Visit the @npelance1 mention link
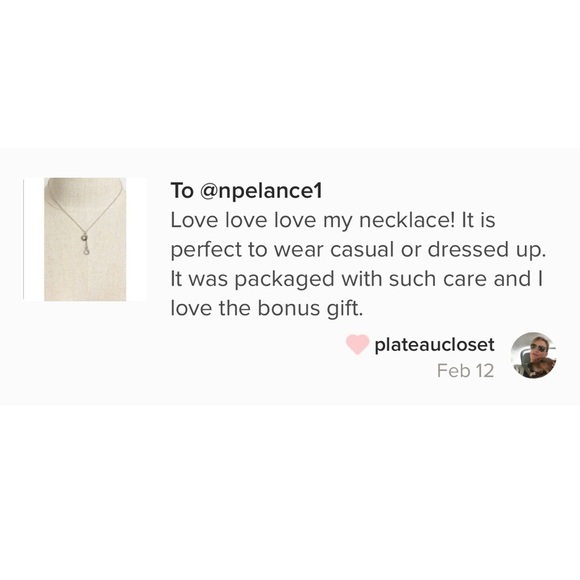Screen dimensions: 580x580 pyautogui.click(x=261, y=191)
